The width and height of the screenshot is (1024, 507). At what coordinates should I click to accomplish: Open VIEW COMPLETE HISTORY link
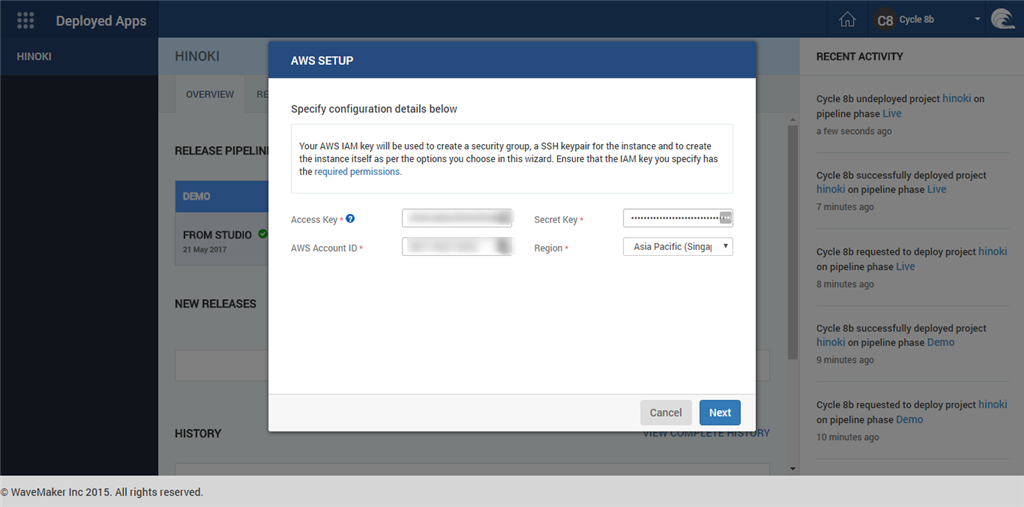click(x=706, y=433)
